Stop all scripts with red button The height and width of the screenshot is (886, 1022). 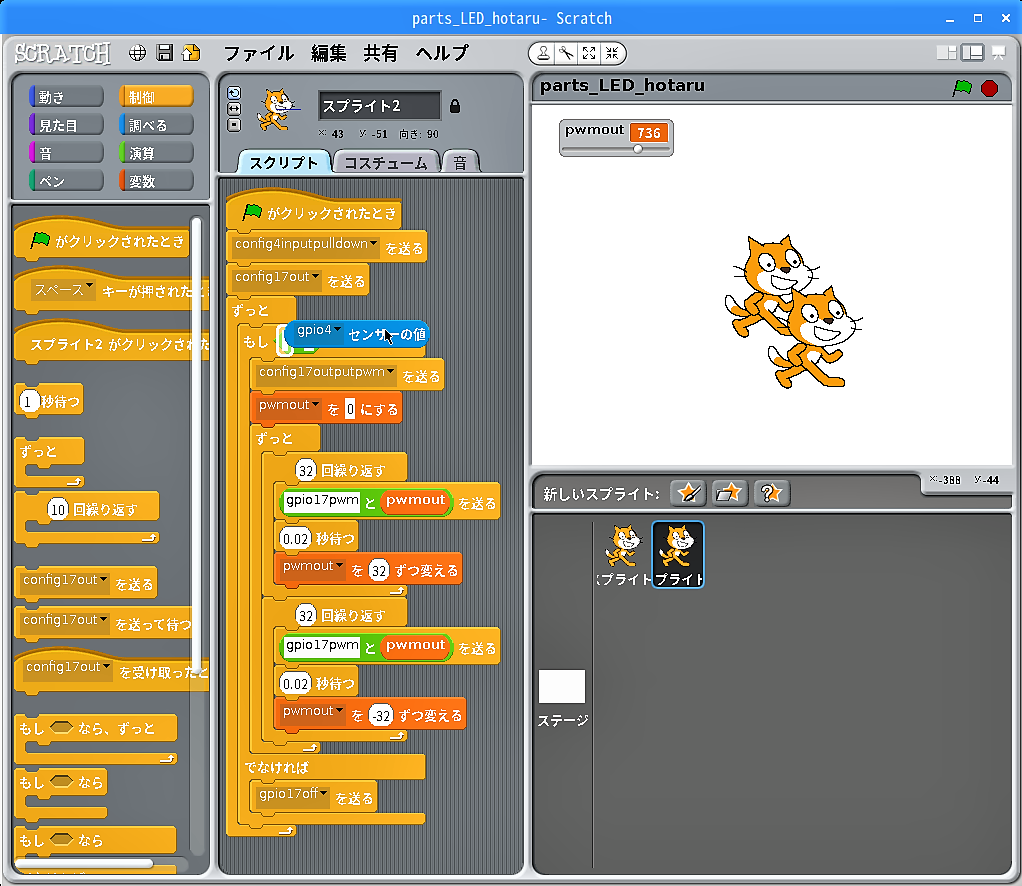(x=989, y=88)
